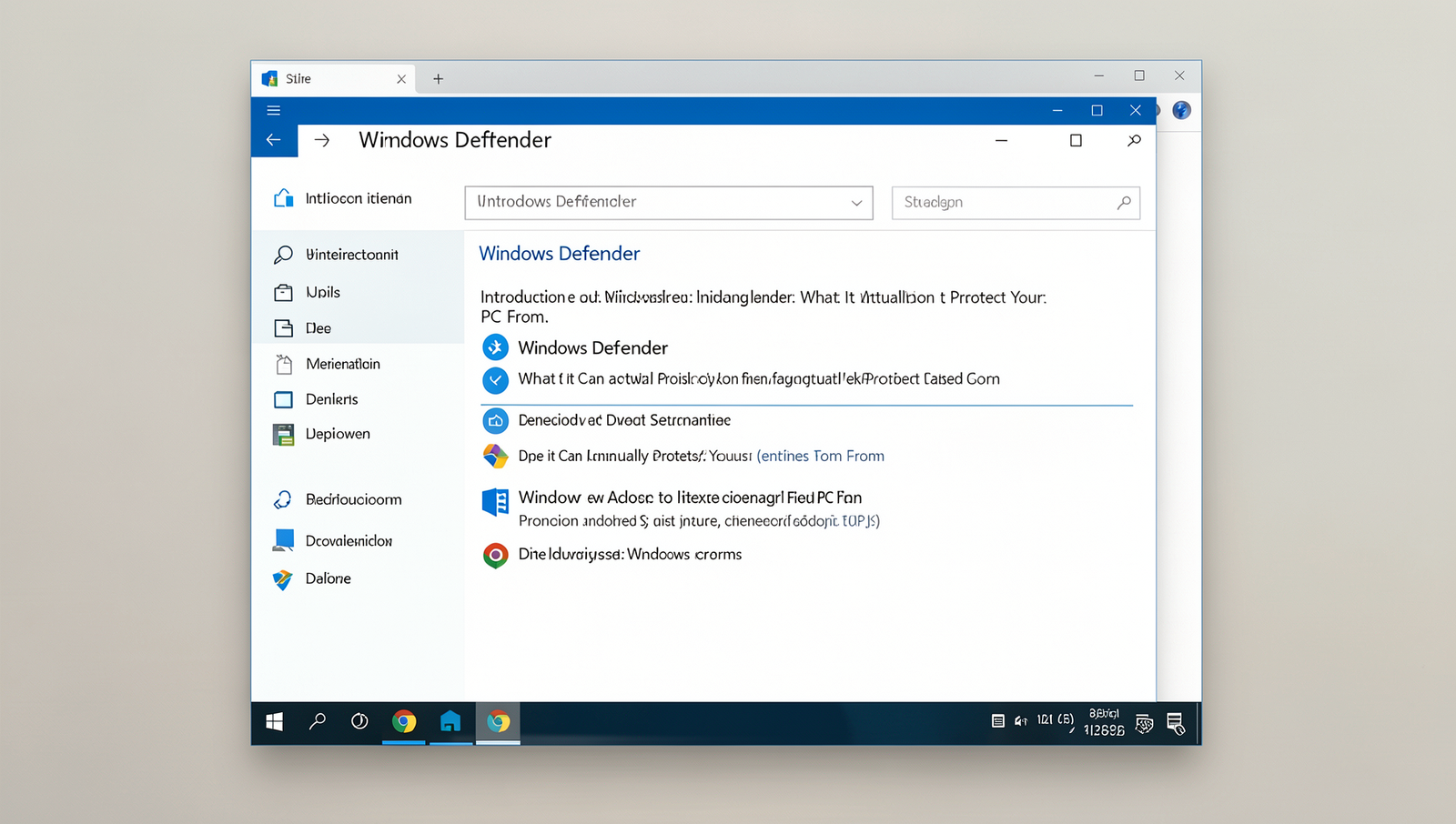Select the Dee sidebar icon
Screen dimensions: 1456x824
[x=284, y=328]
